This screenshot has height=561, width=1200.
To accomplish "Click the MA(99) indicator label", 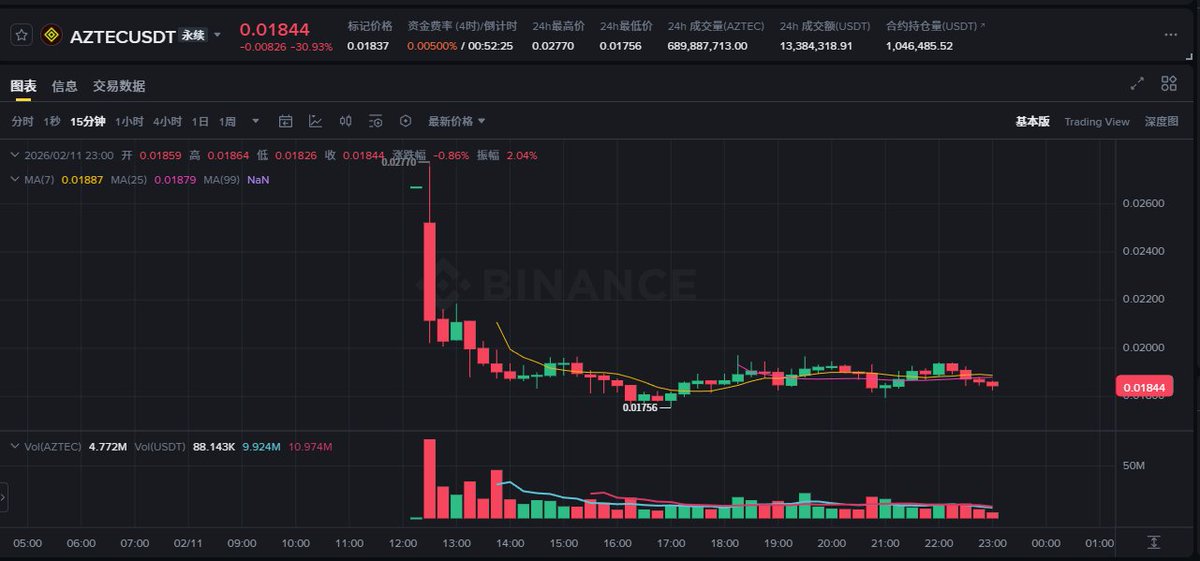I will point(223,180).
